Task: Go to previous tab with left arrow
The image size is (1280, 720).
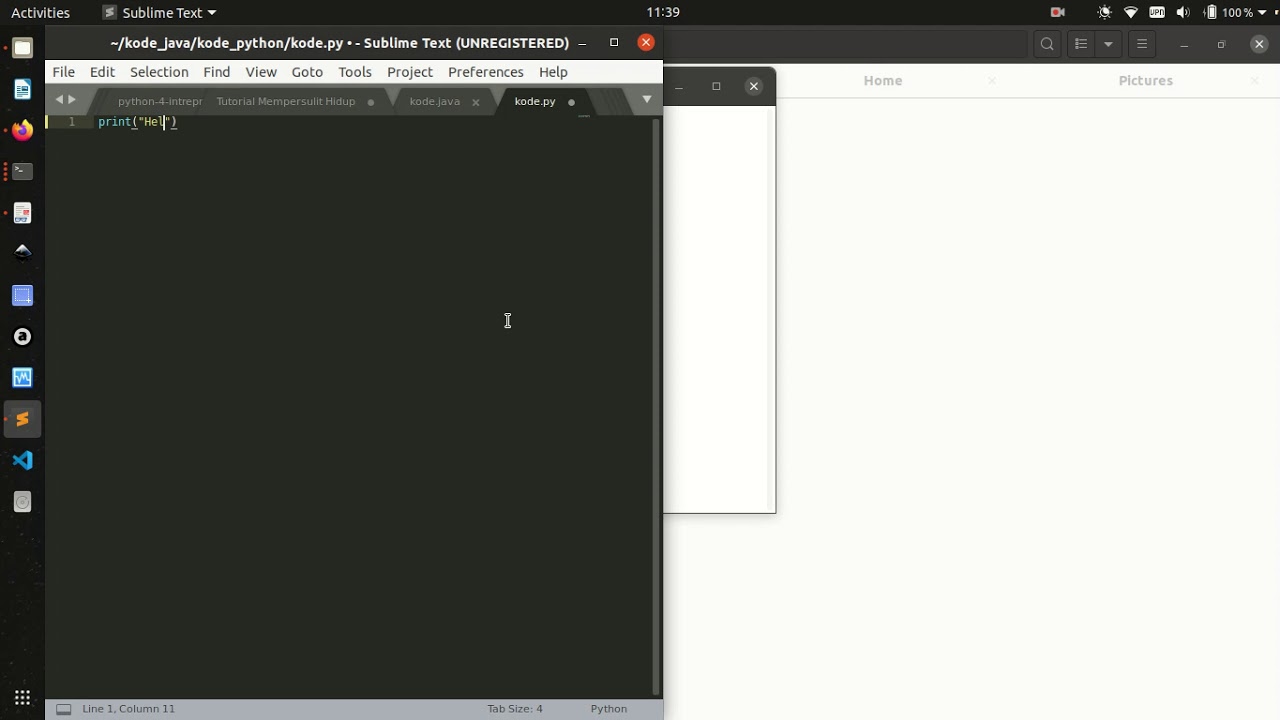Action: coord(59,99)
